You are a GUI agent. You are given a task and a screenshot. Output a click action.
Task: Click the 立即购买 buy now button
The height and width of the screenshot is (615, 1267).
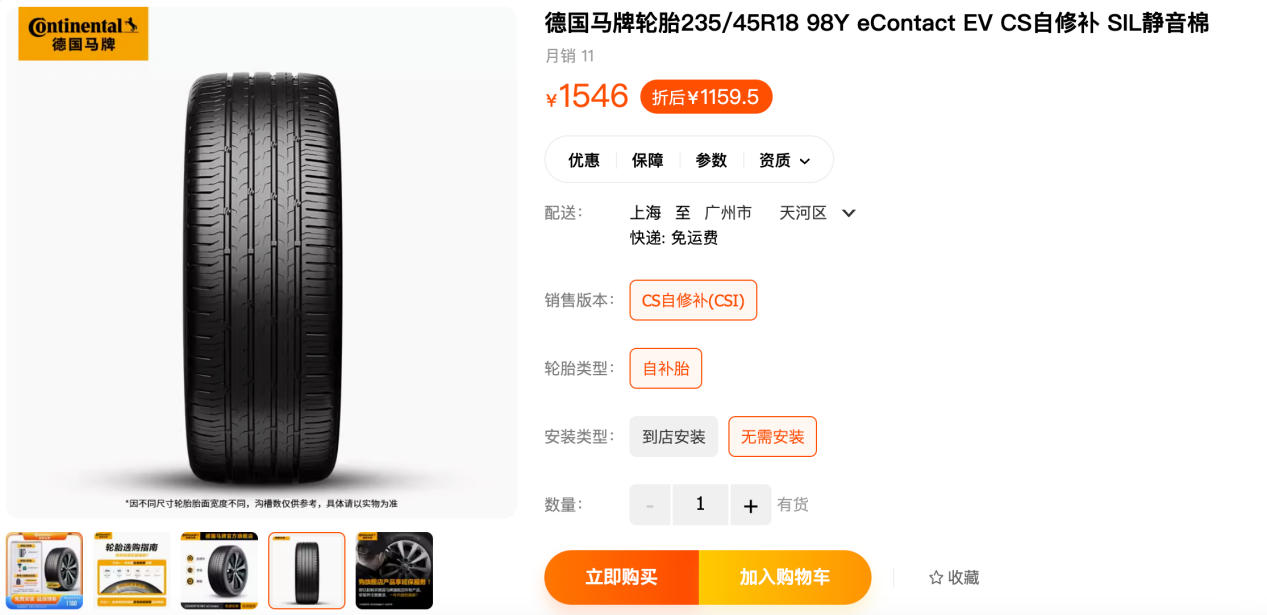621,577
